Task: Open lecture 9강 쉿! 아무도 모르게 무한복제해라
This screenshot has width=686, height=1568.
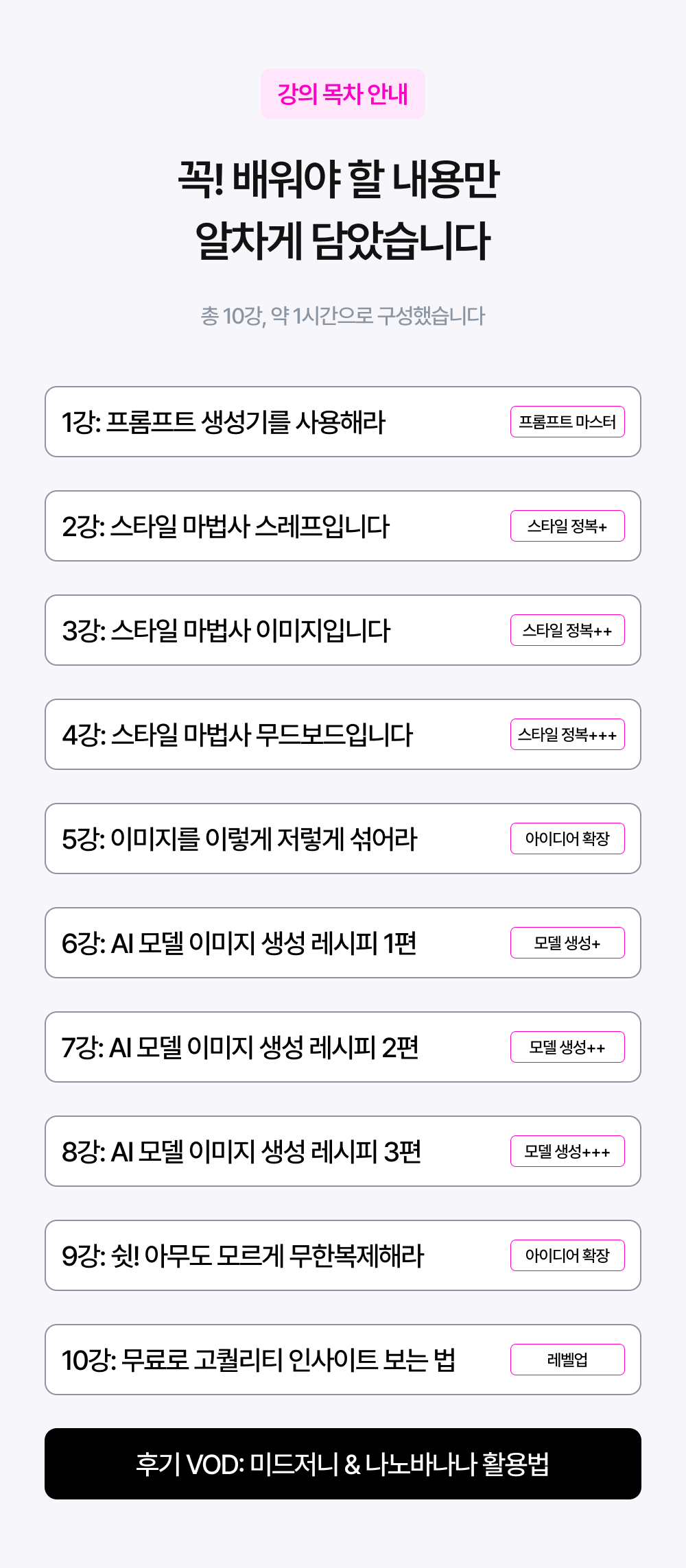Action: tap(243, 1256)
